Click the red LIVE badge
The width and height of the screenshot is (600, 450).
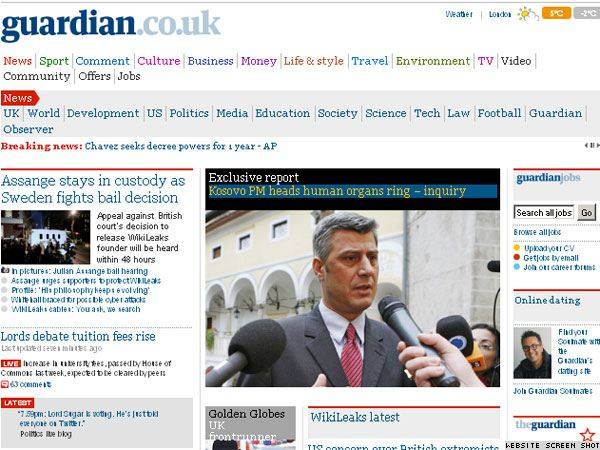(11, 363)
